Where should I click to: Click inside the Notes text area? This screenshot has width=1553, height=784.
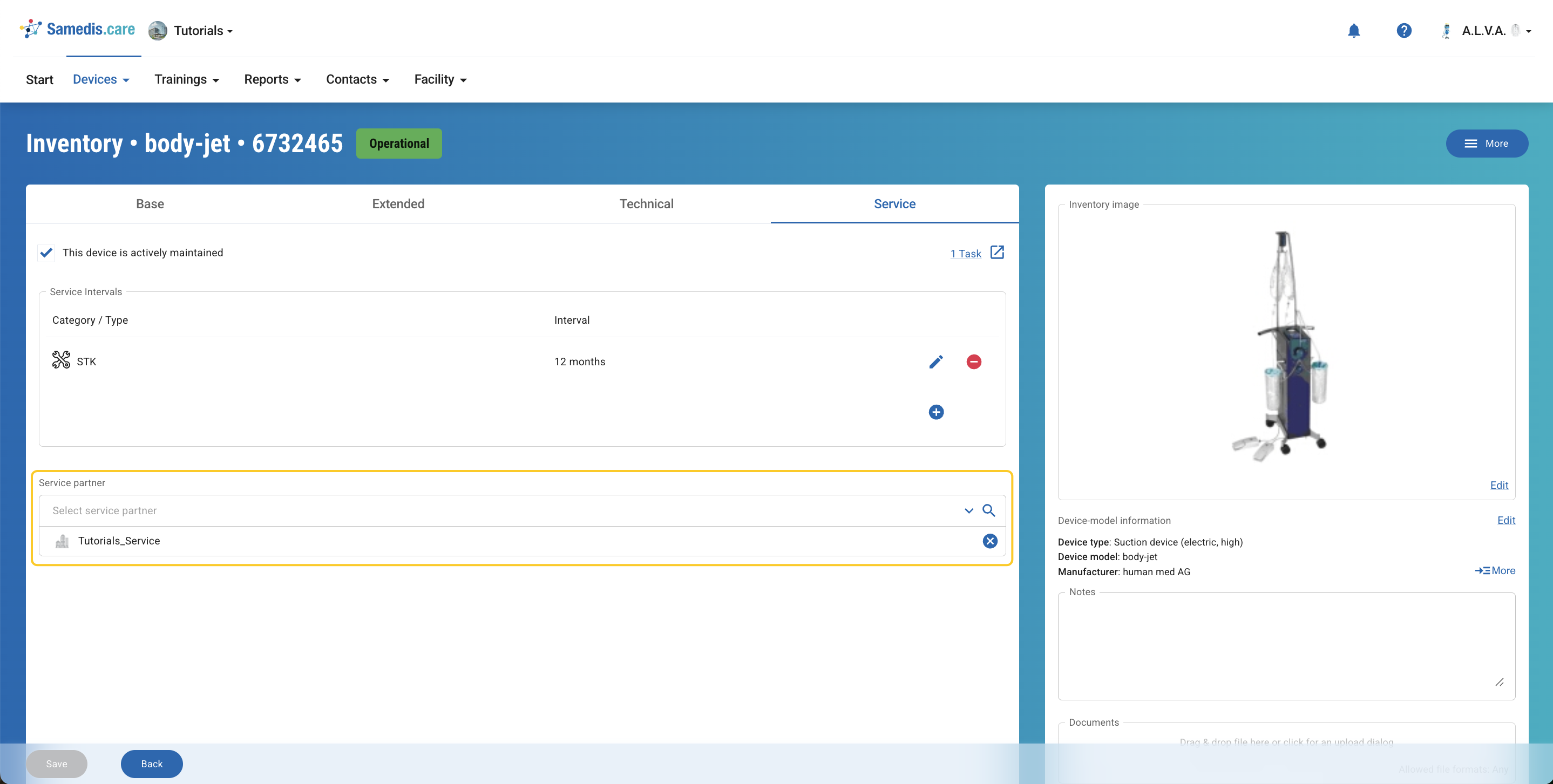(x=1286, y=645)
